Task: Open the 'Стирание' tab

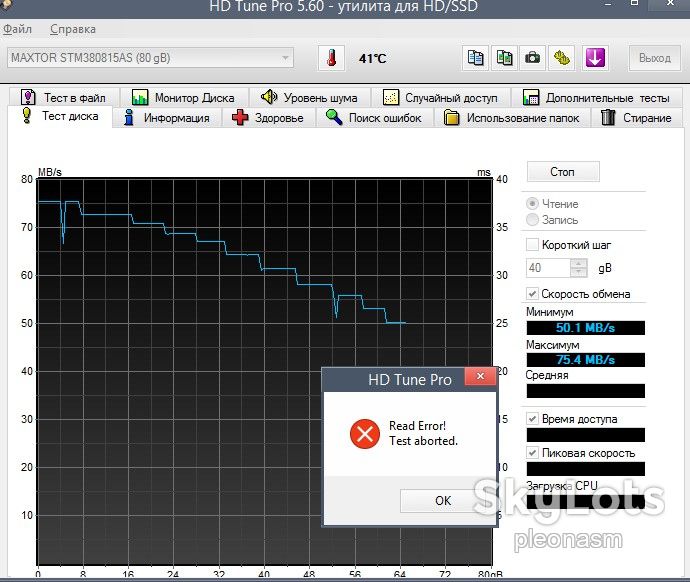Action: [x=637, y=118]
